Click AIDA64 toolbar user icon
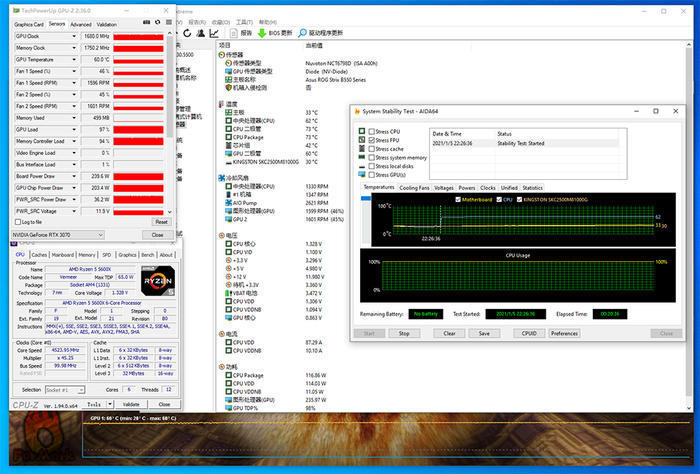 [x=201, y=33]
